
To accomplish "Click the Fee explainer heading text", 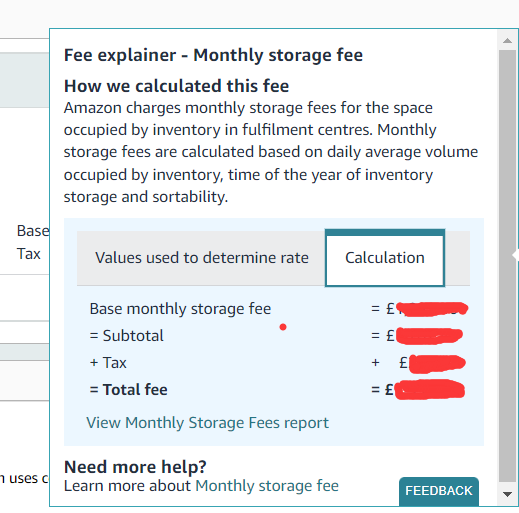I will [x=213, y=55].
